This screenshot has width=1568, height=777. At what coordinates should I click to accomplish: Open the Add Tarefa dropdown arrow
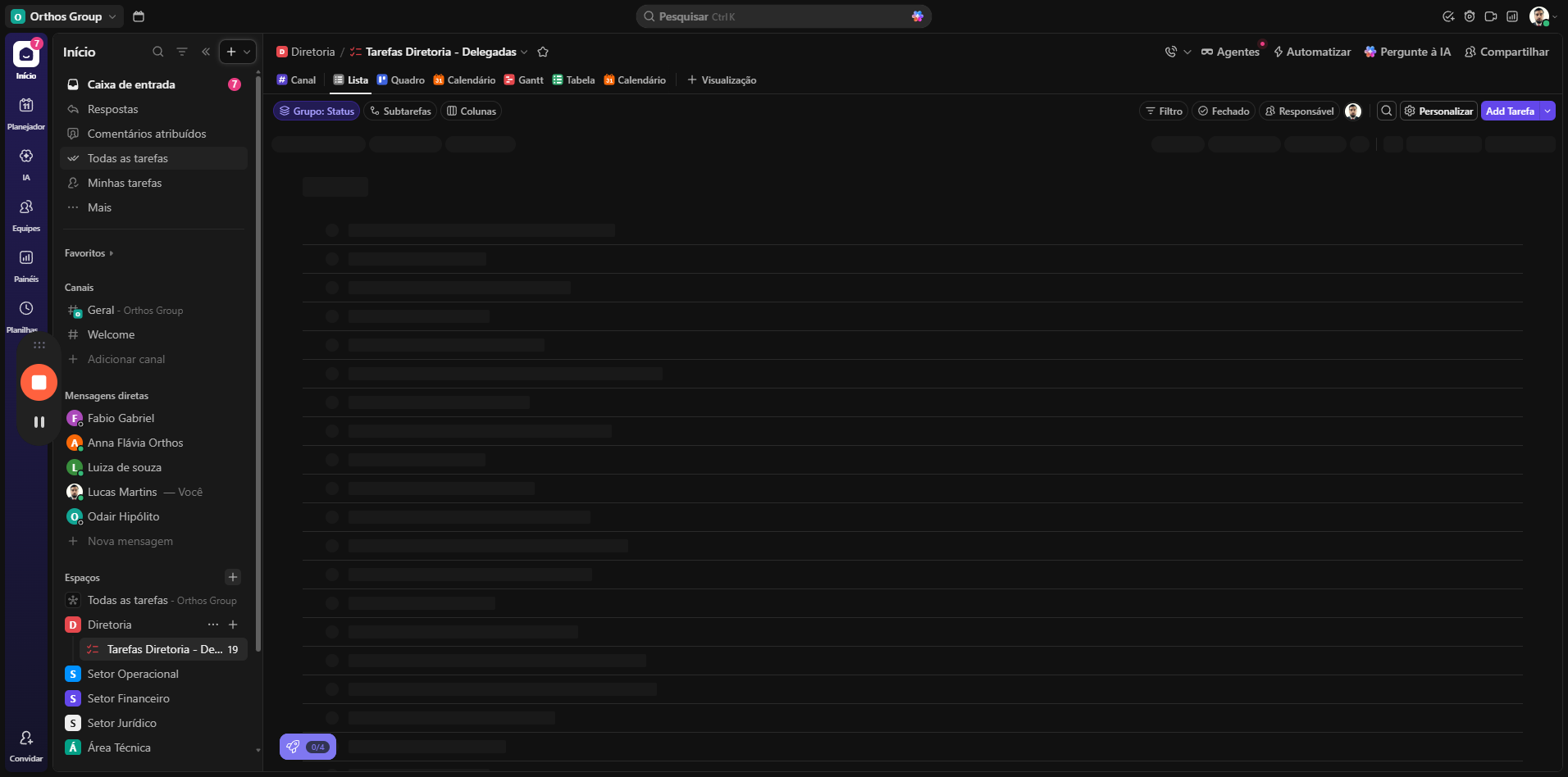point(1547,111)
